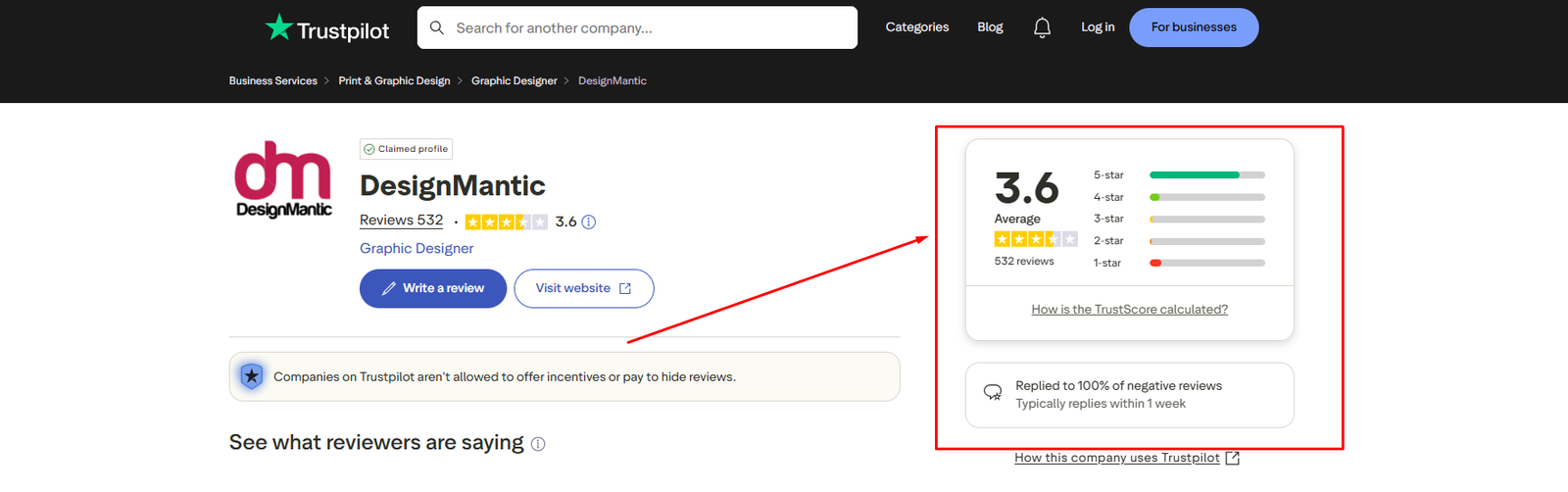Click the DesignMantic breadcrumb text
This screenshot has width=1568, height=492.
tap(612, 81)
